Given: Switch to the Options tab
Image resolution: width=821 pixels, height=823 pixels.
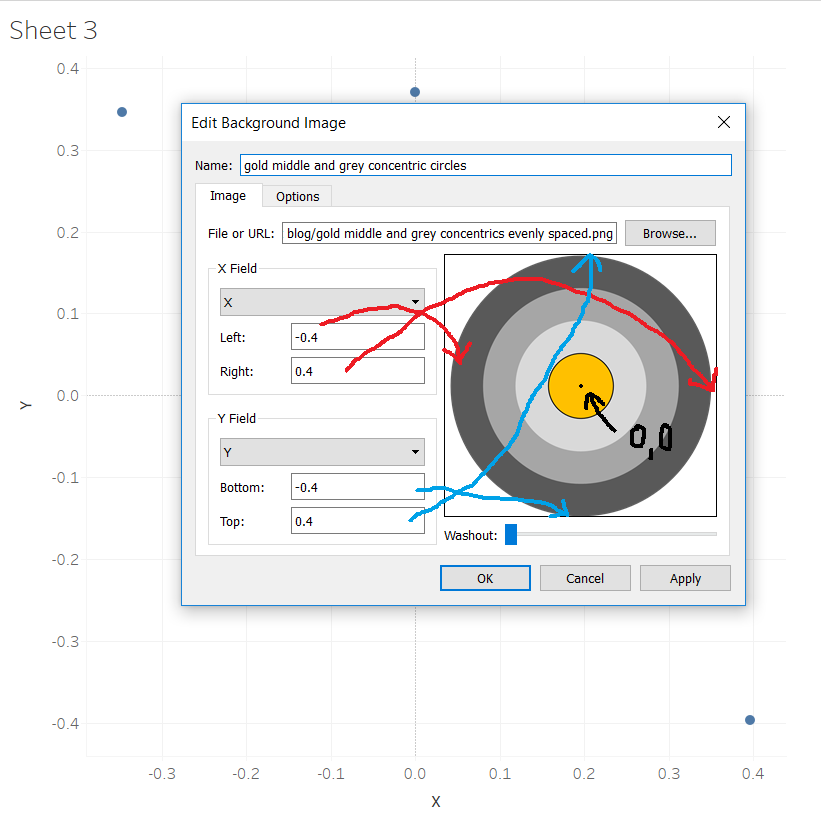Looking at the screenshot, I should tap(296, 197).
